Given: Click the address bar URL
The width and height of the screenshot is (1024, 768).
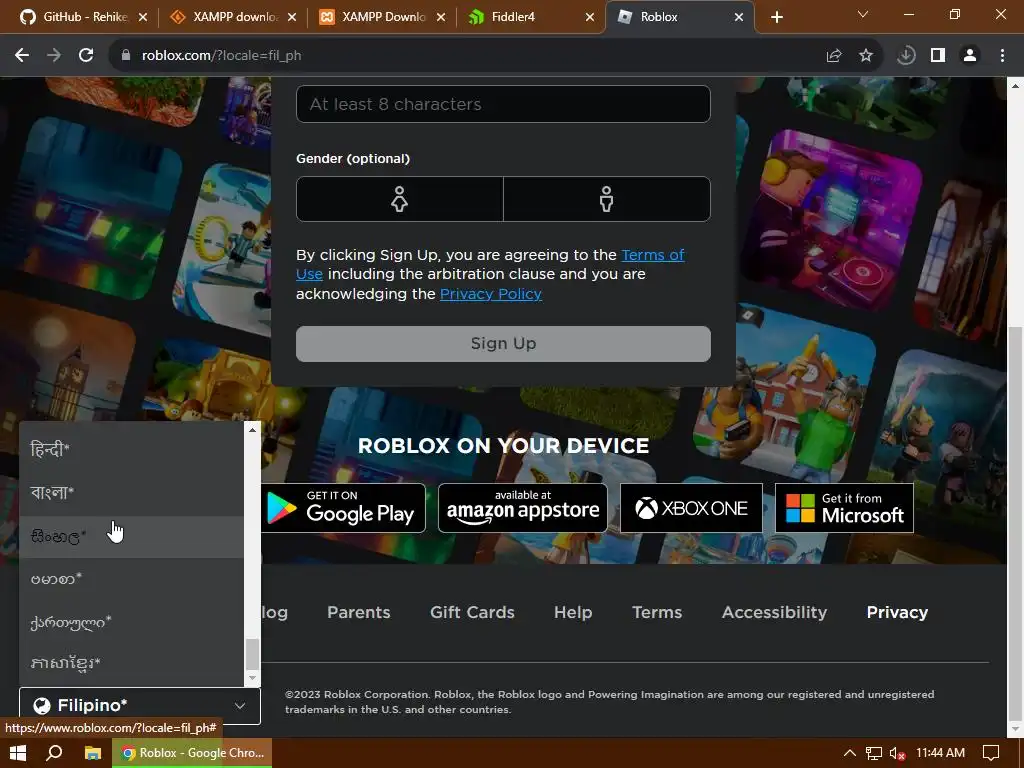Looking at the screenshot, I should 221,56.
